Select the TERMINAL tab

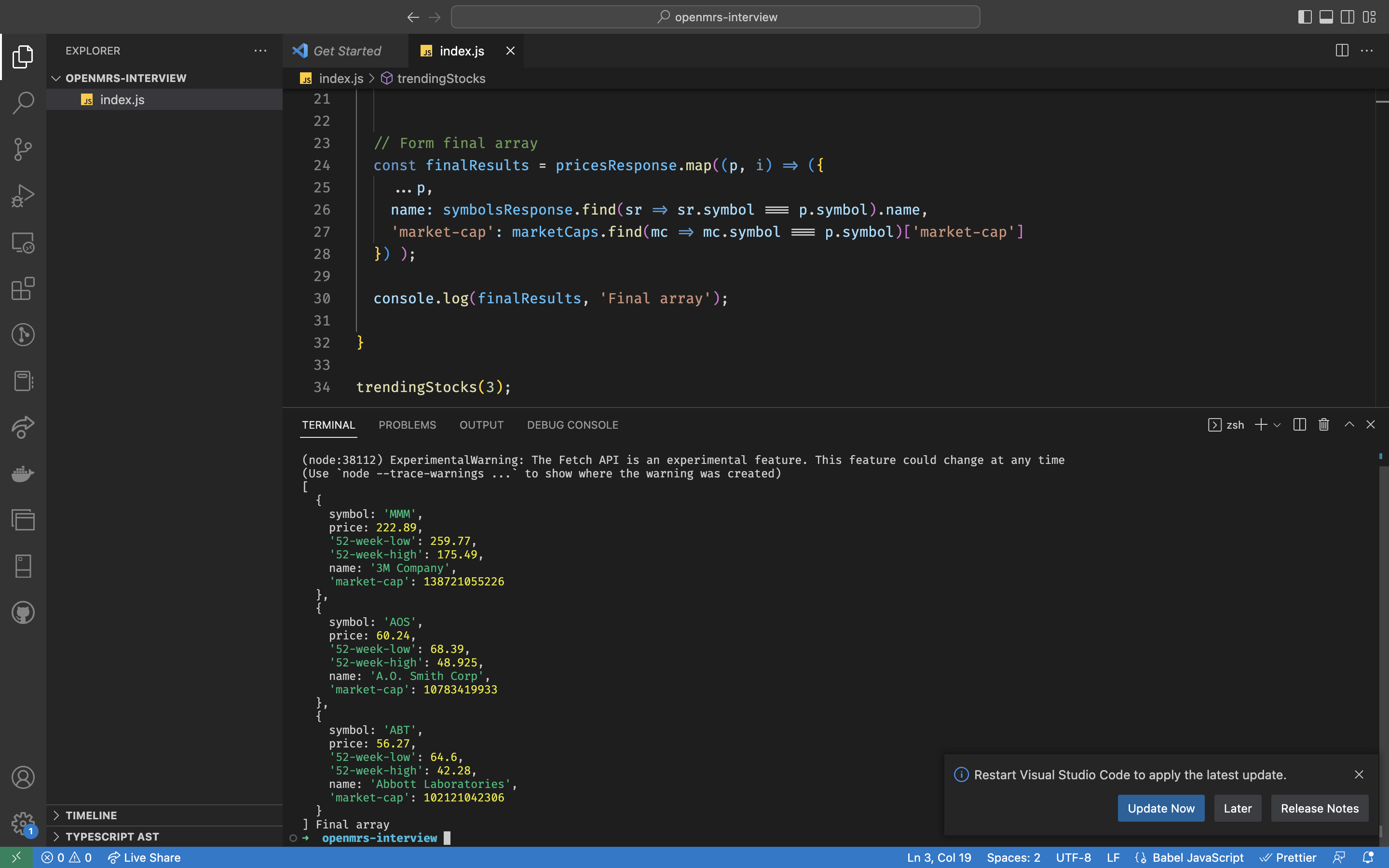(328, 425)
